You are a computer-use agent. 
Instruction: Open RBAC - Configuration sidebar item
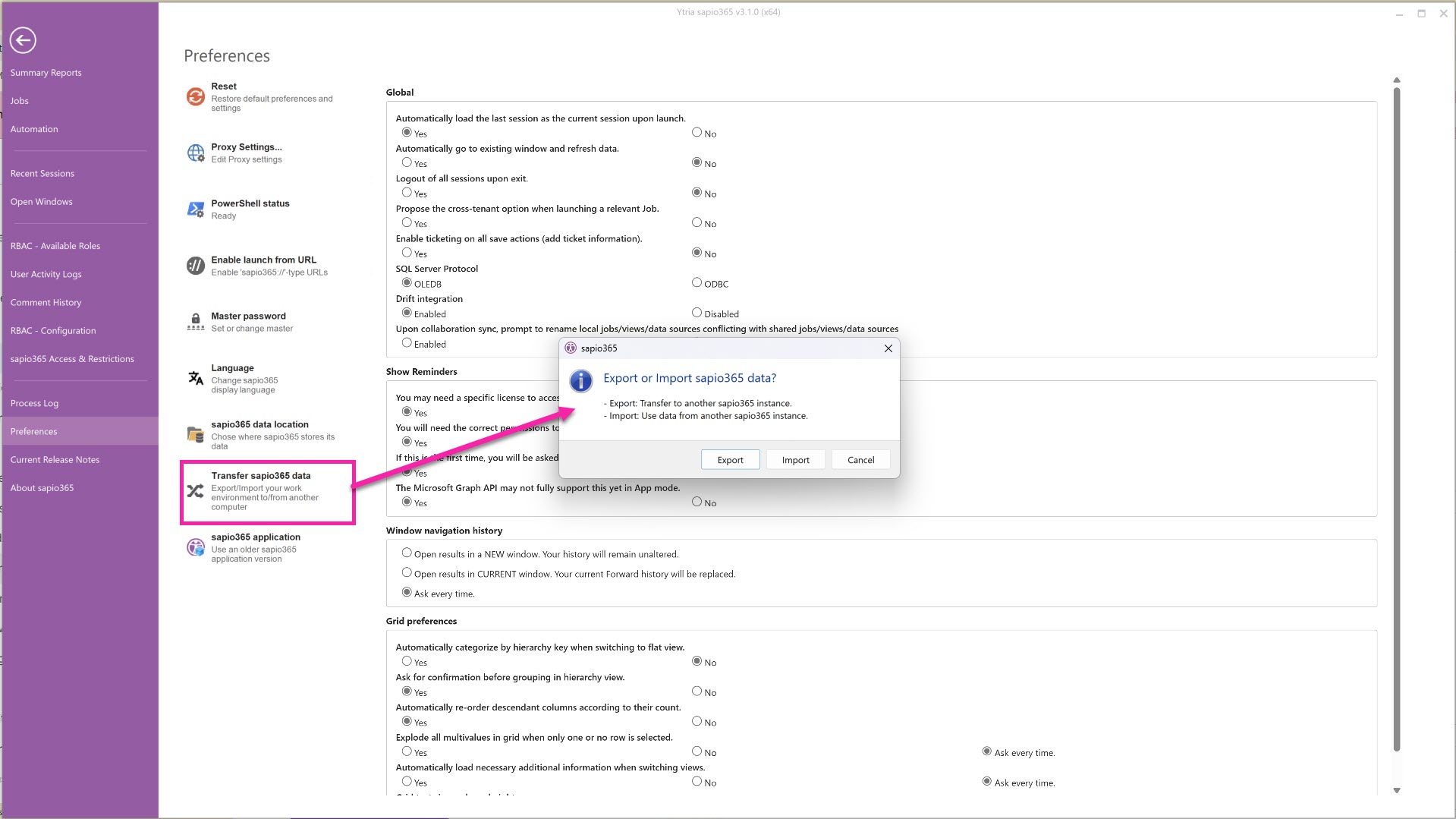coord(53,331)
